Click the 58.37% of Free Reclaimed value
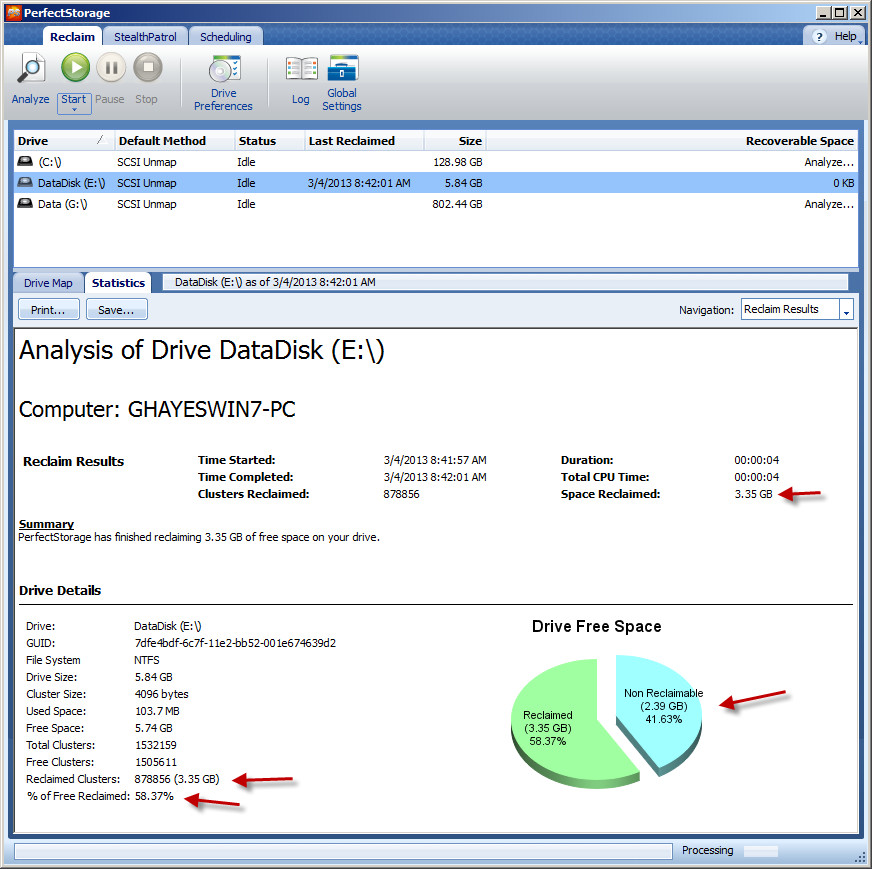 point(154,796)
